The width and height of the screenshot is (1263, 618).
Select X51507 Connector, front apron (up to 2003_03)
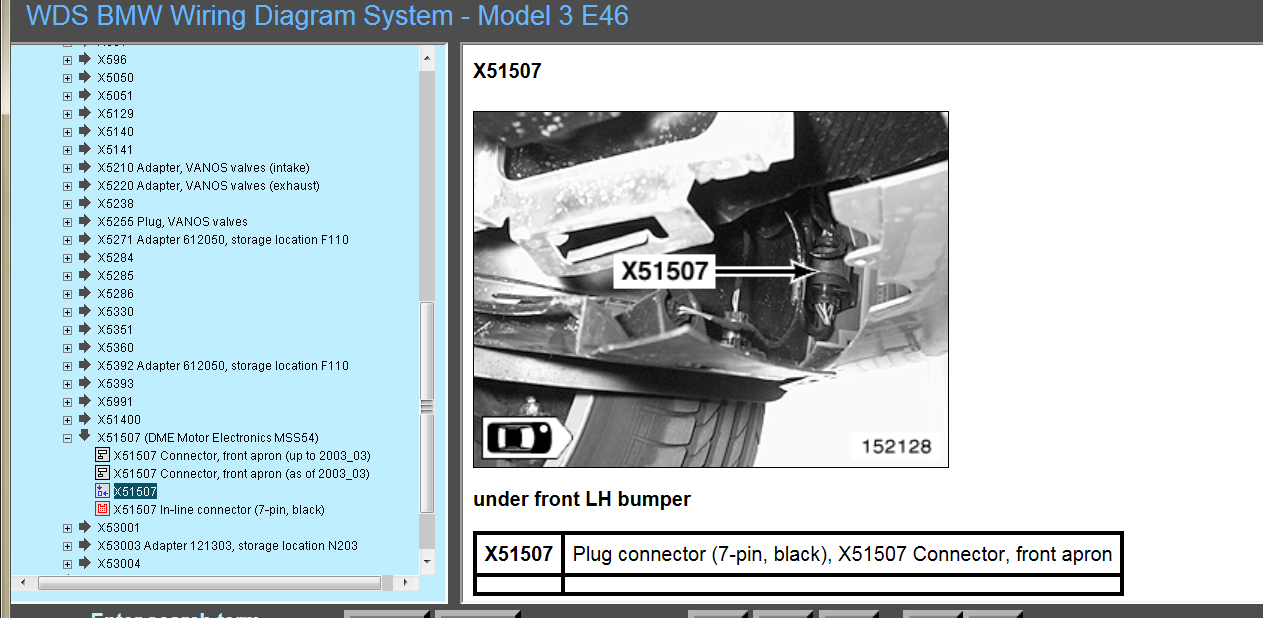pyautogui.click(x=241, y=456)
